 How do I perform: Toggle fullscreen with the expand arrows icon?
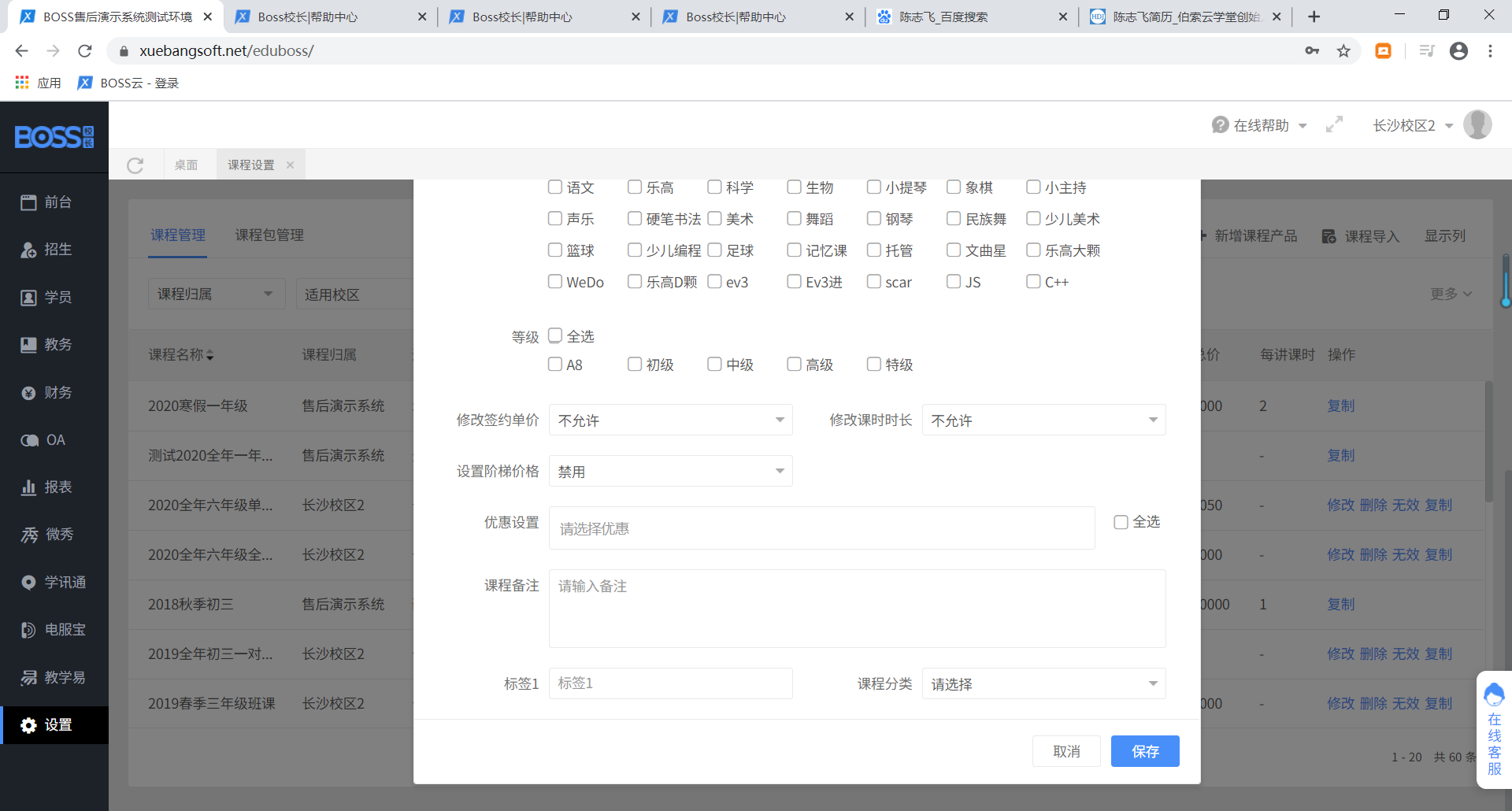(1334, 124)
